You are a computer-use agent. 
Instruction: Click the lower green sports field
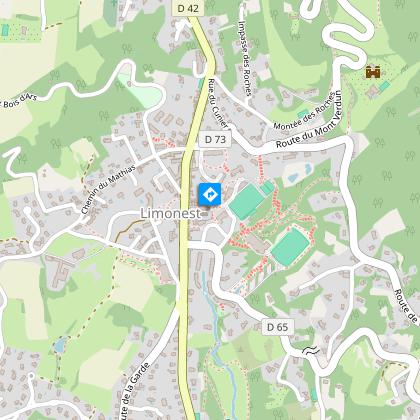[x=290, y=247]
